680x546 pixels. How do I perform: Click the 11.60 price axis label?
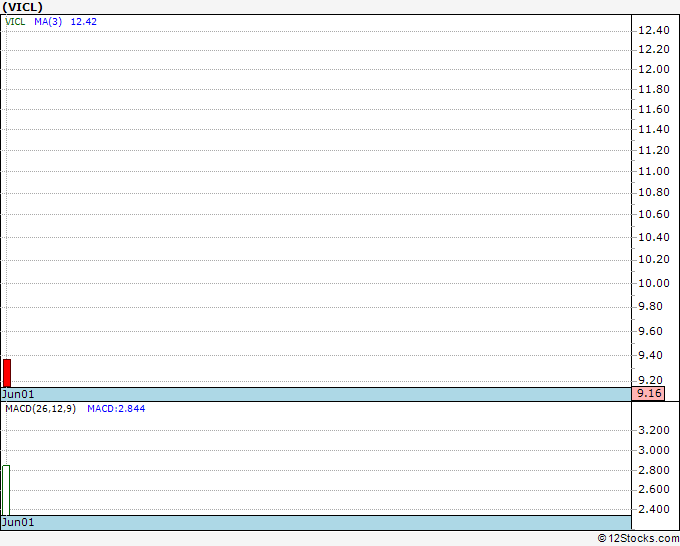tap(654, 109)
